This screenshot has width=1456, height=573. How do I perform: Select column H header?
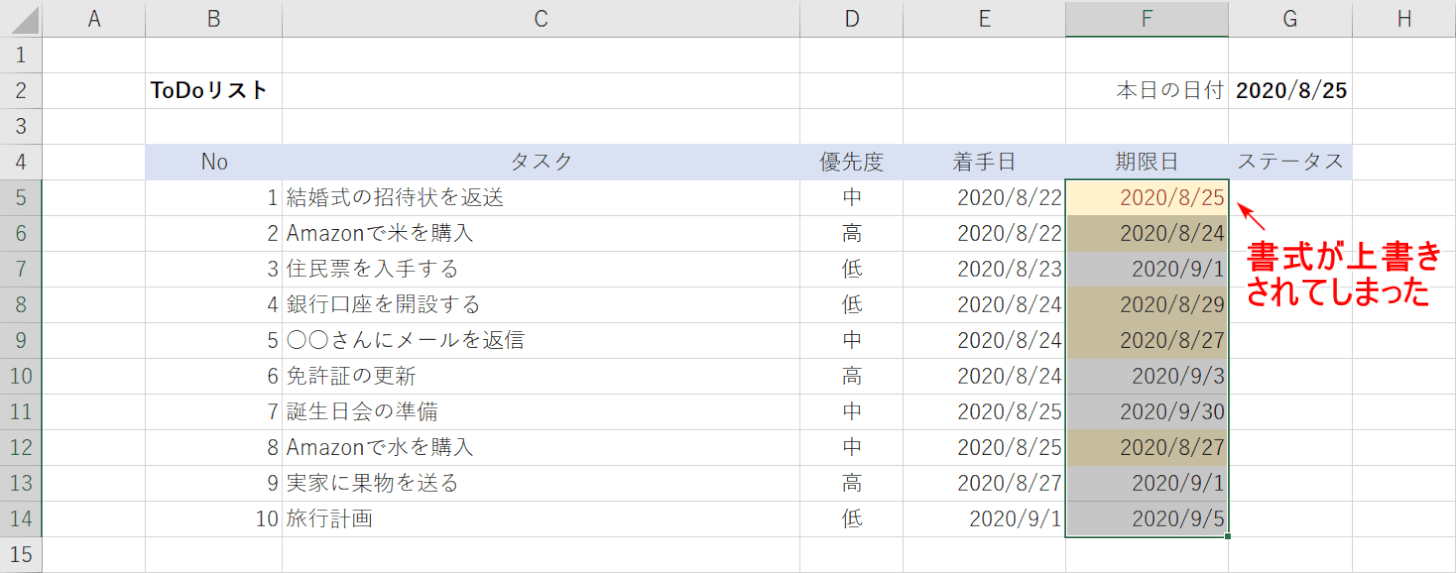1404,18
